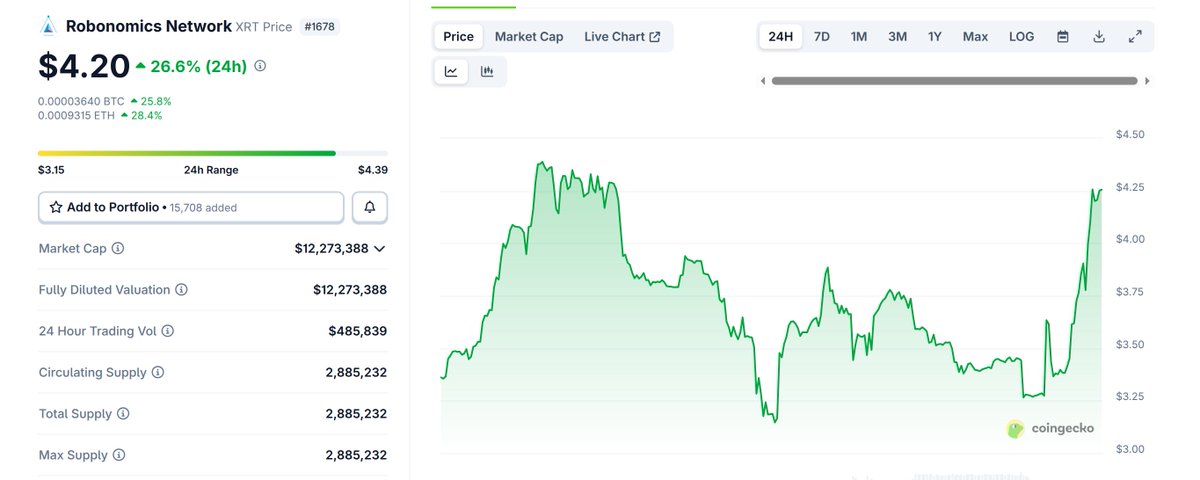Open info tooltip next to 24h percentage

tap(261, 66)
